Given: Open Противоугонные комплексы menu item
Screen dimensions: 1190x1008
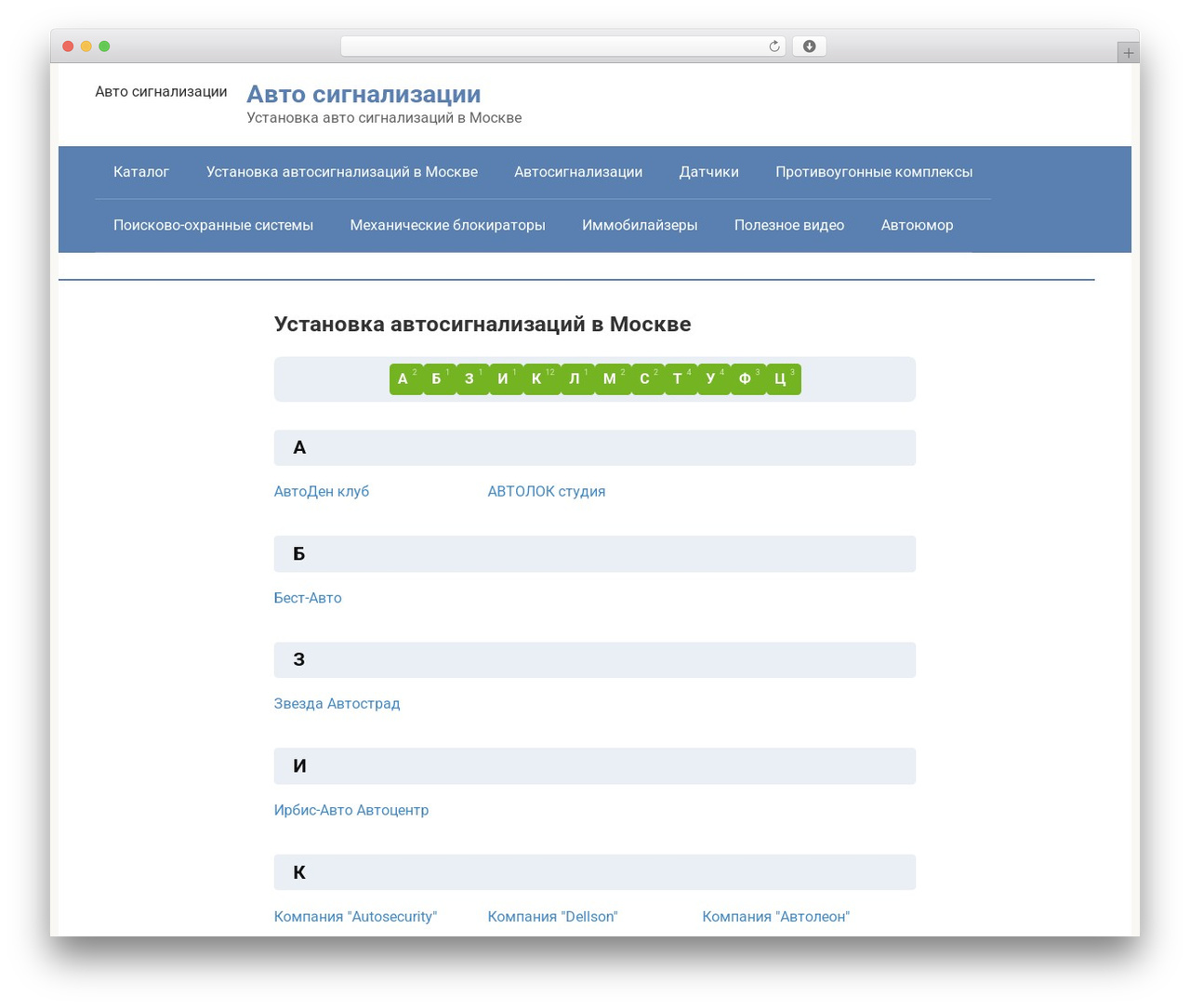Looking at the screenshot, I should pos(874,172).
